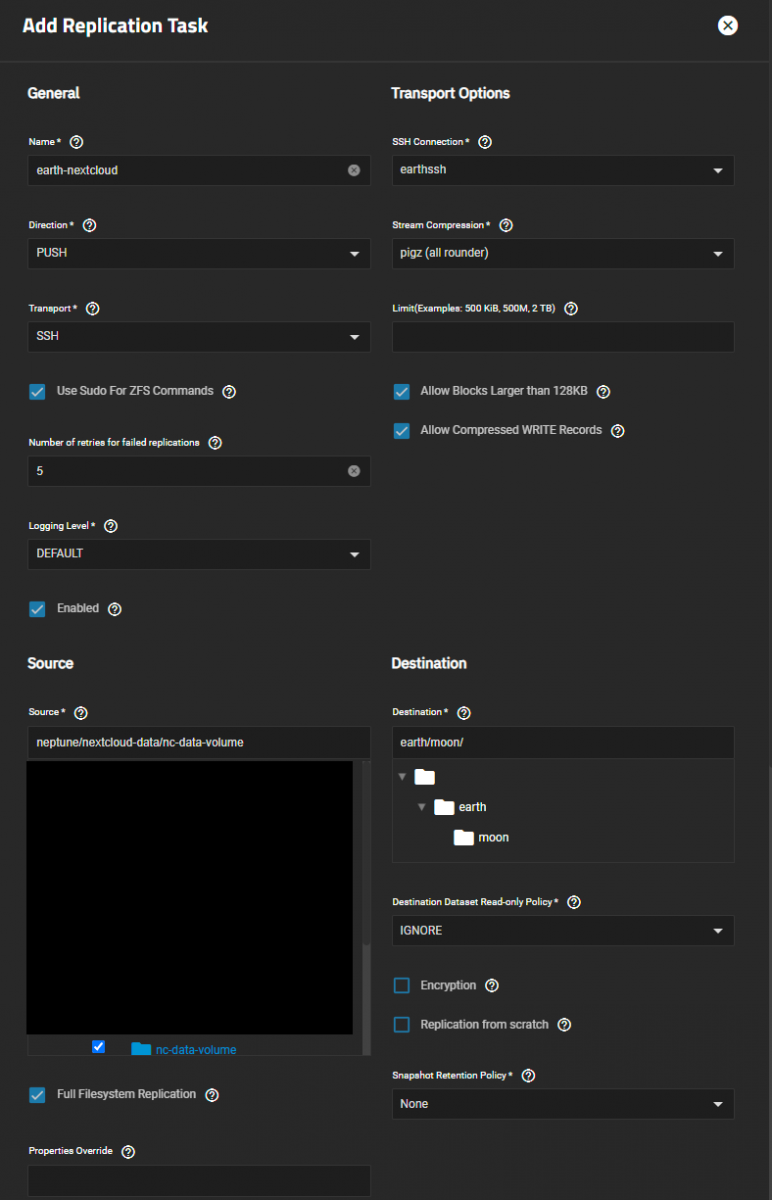The width and height of the screenshot is (772, 1200).
Task: Show help for Enabled checkbox
Action: pos(115,609)
